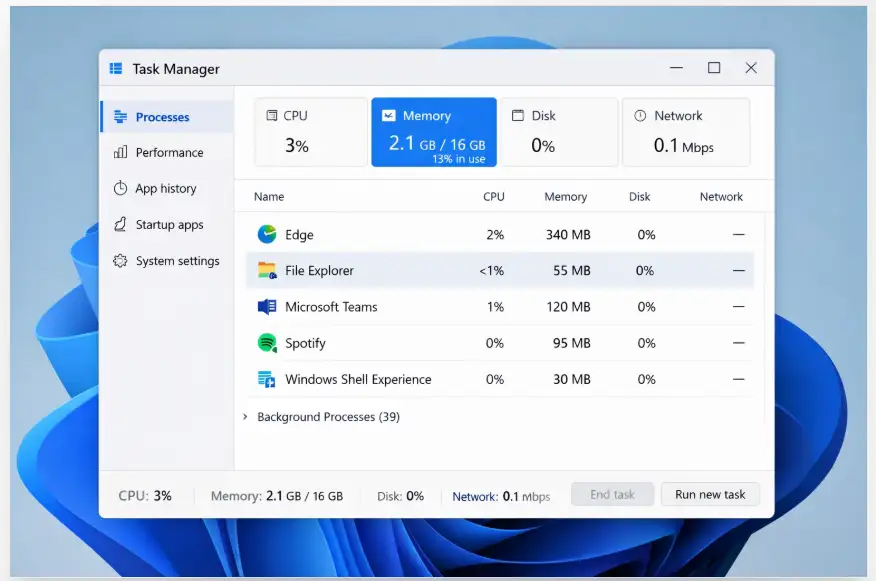Select the Performance icon in the sidebar
Image resolution: width=876 pixels, height=581 pixels.
pyautogui.click(x=121, y=152)
